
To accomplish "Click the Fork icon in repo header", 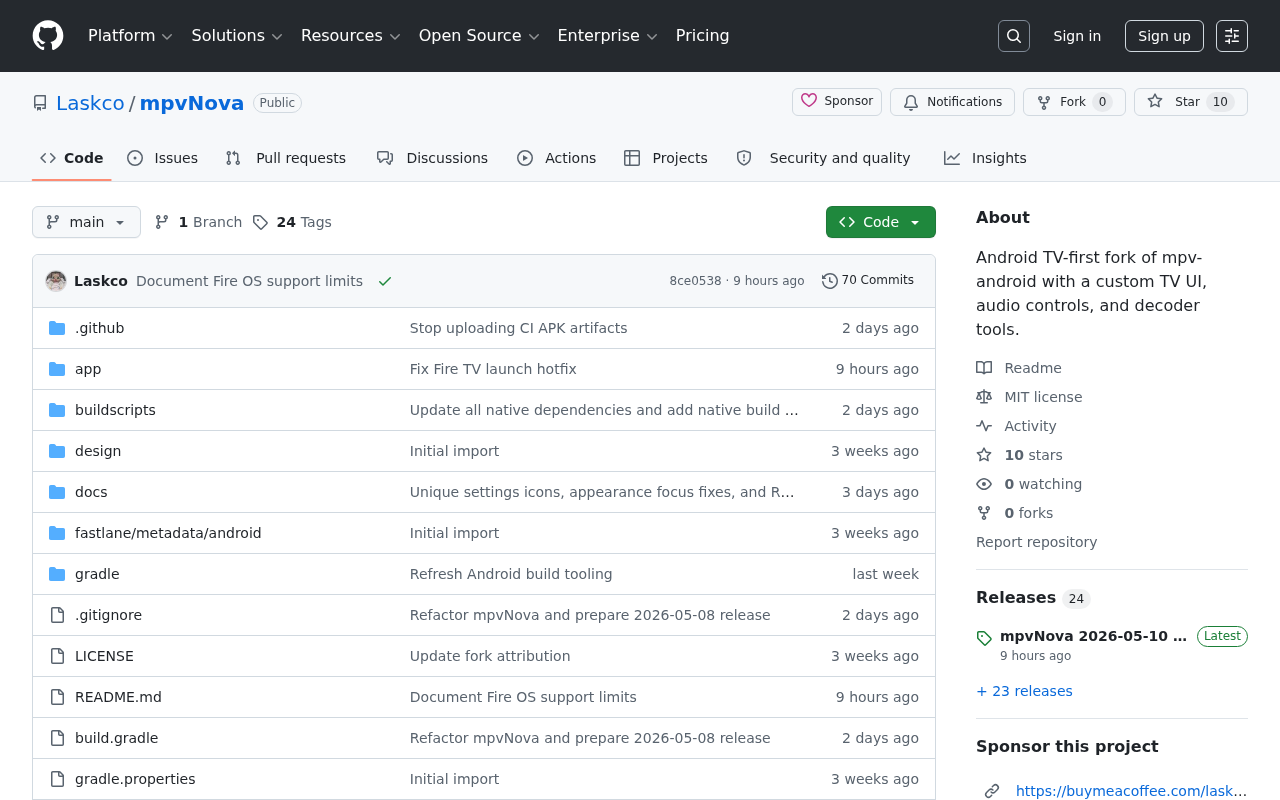I will click(x=1044, y=102).
